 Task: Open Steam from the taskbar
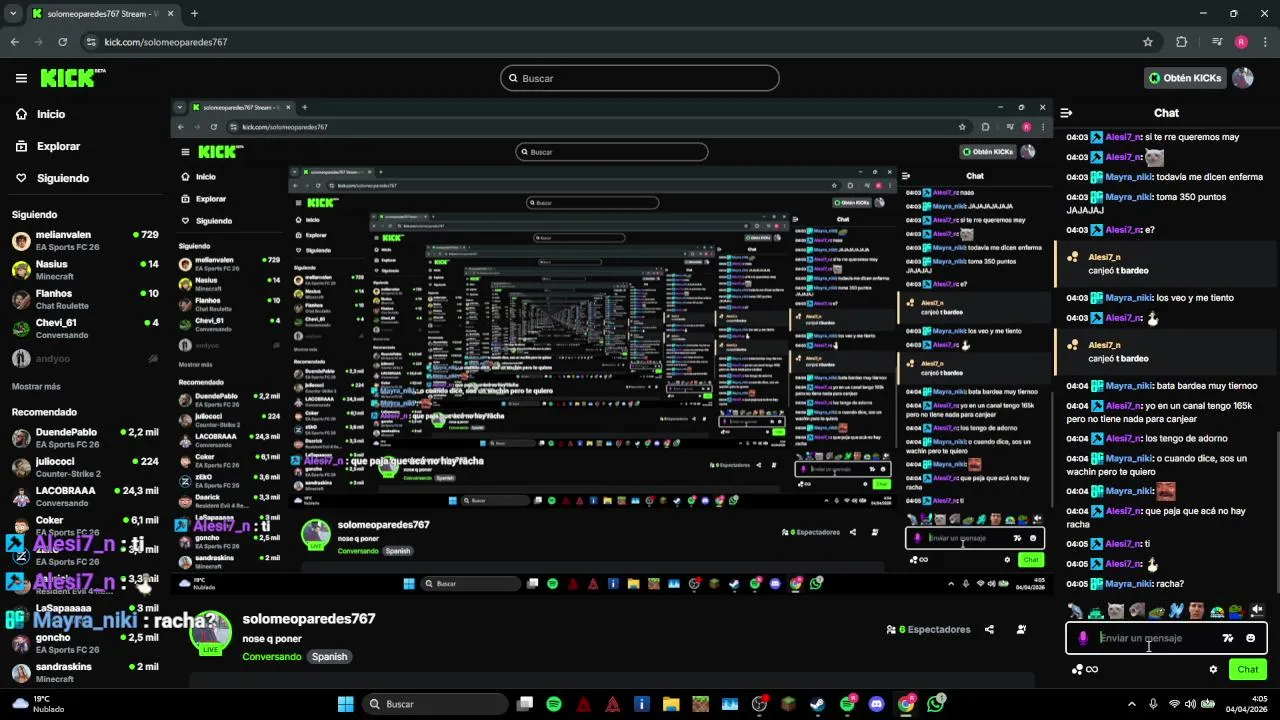point(818,704)
